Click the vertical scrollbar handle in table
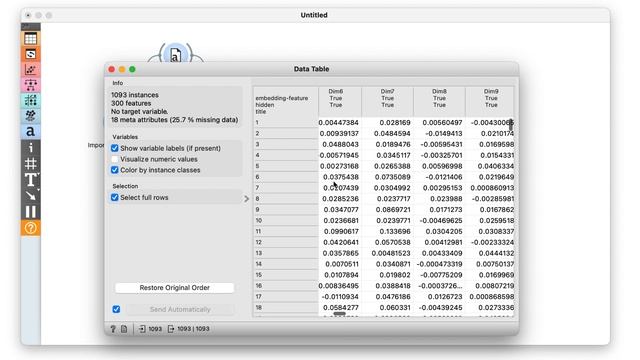The height and width of the screenshot is (360, 640). (511, 124)
